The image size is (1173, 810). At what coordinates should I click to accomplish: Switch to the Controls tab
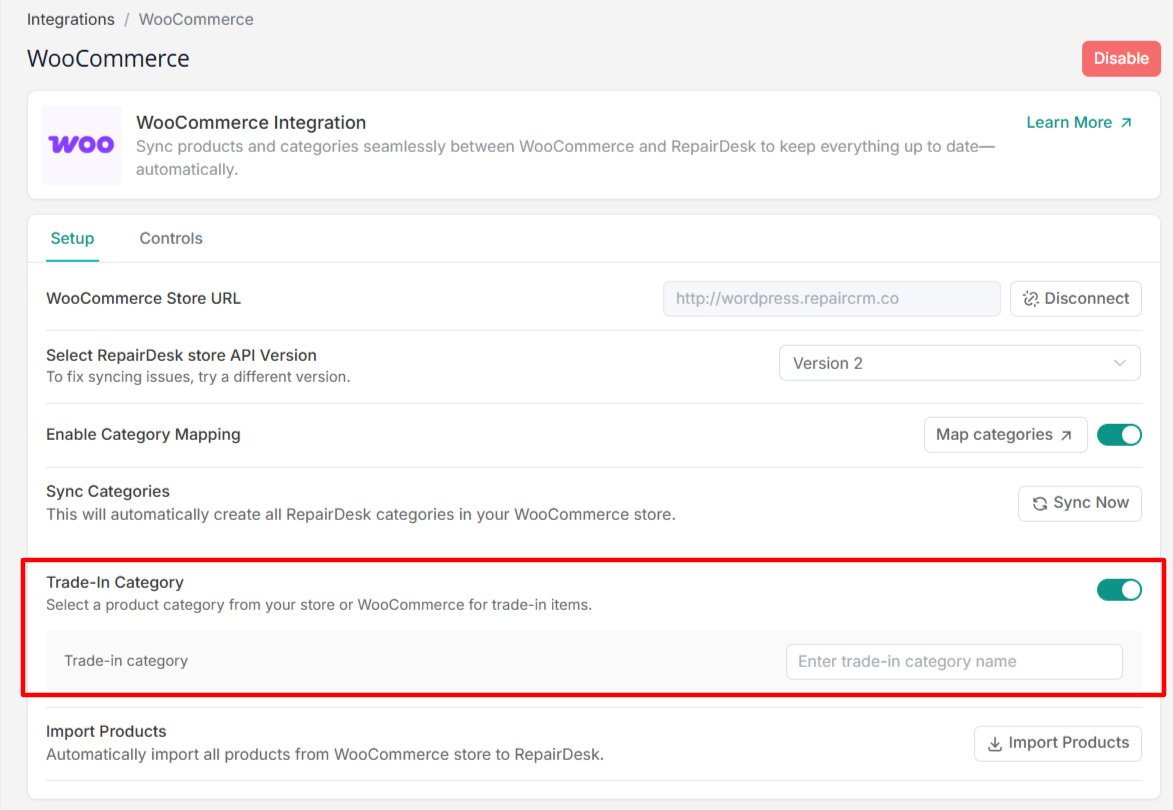171,238
